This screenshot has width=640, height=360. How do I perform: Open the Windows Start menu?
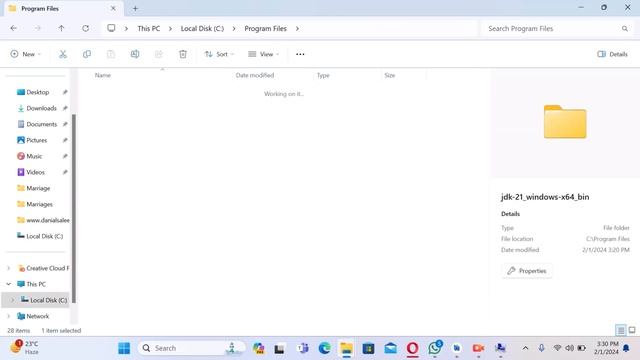point(124,348)
